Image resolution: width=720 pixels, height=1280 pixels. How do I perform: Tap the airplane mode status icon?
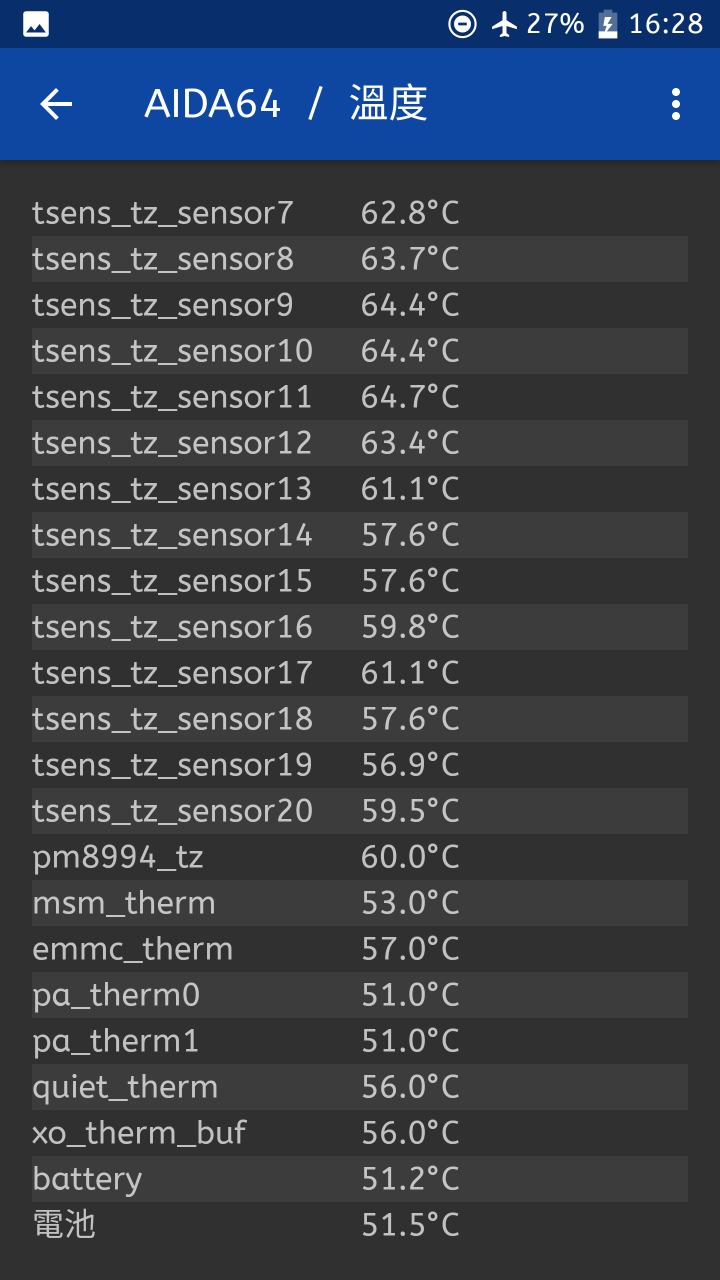click(x=505, y=24)
